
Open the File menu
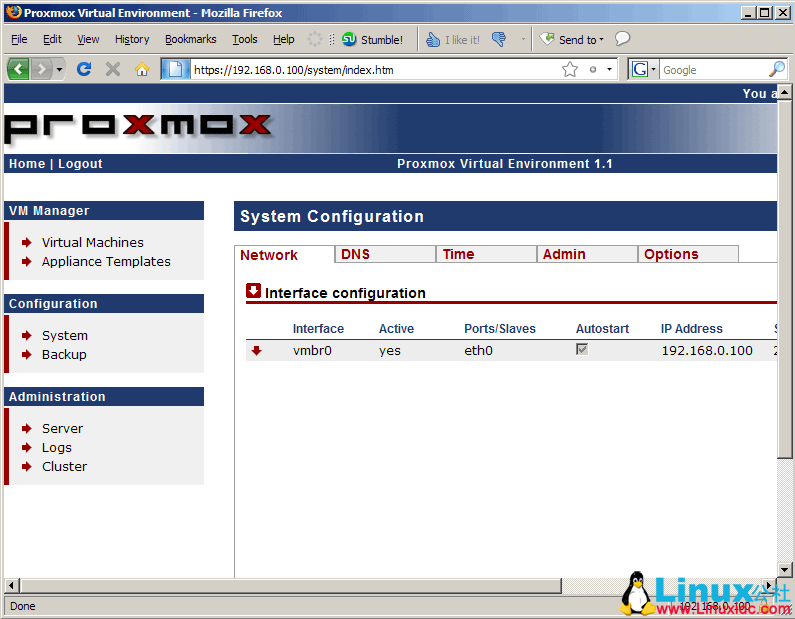(x=19, y=39)
